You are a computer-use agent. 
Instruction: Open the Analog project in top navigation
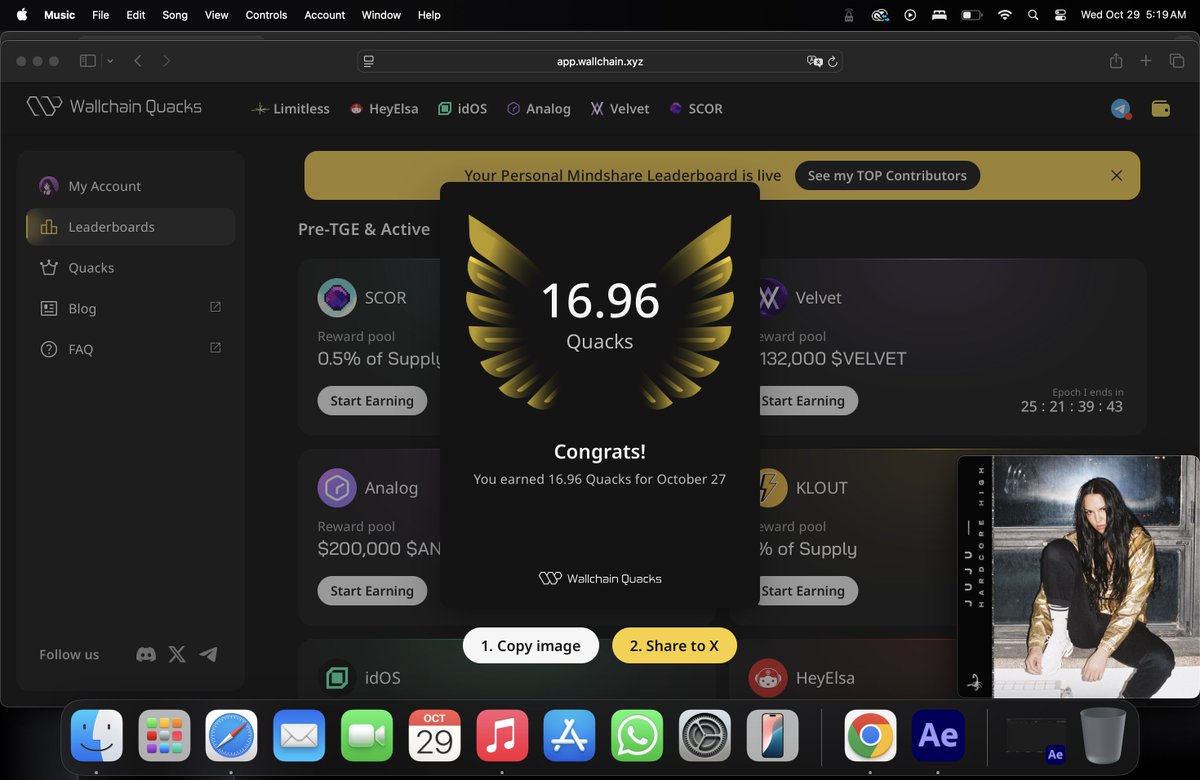click(x=538, y=108)
